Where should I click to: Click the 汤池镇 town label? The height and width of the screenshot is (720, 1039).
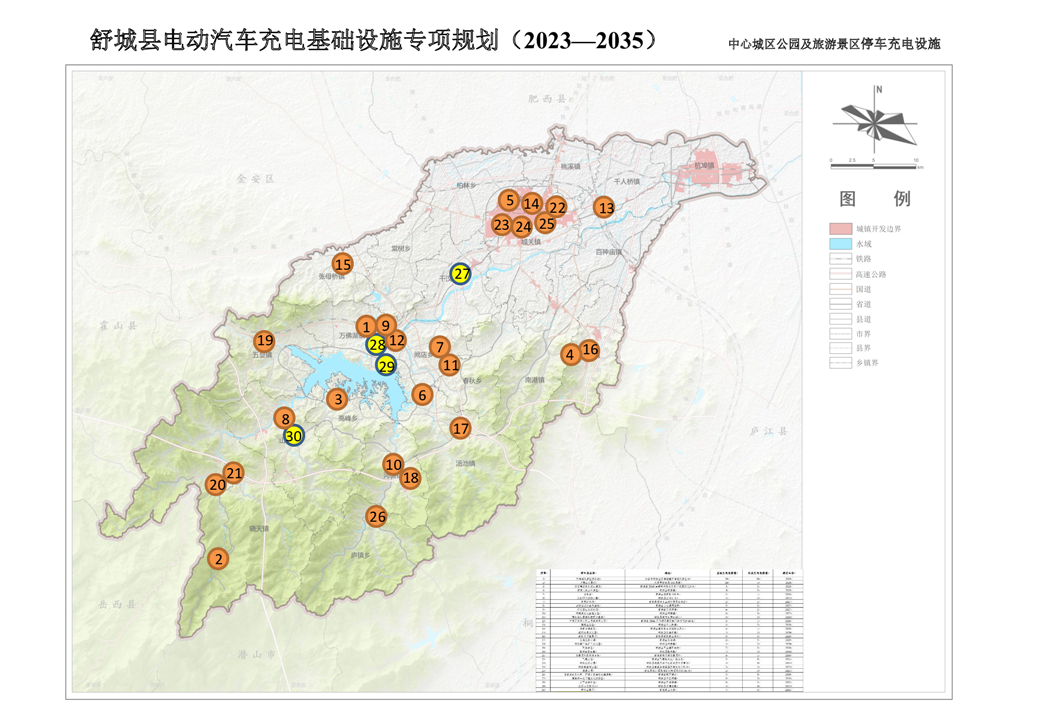tap(465, 464)
